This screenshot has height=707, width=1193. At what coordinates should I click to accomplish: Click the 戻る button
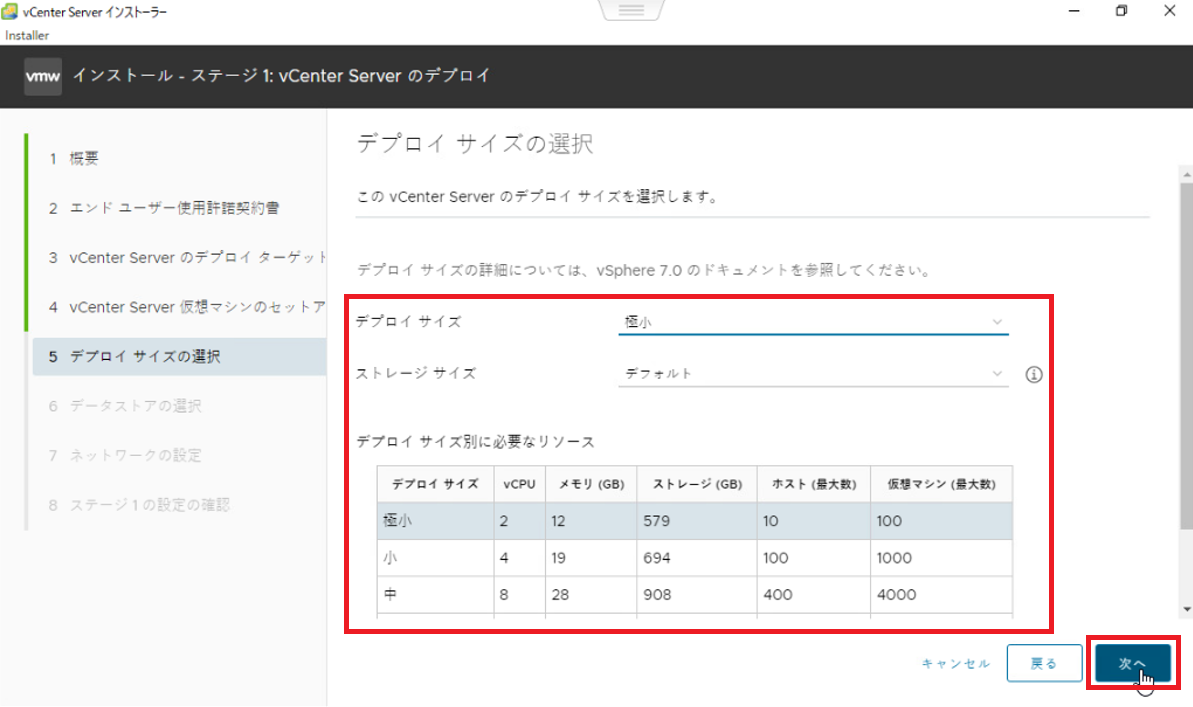pos(1044,663)
